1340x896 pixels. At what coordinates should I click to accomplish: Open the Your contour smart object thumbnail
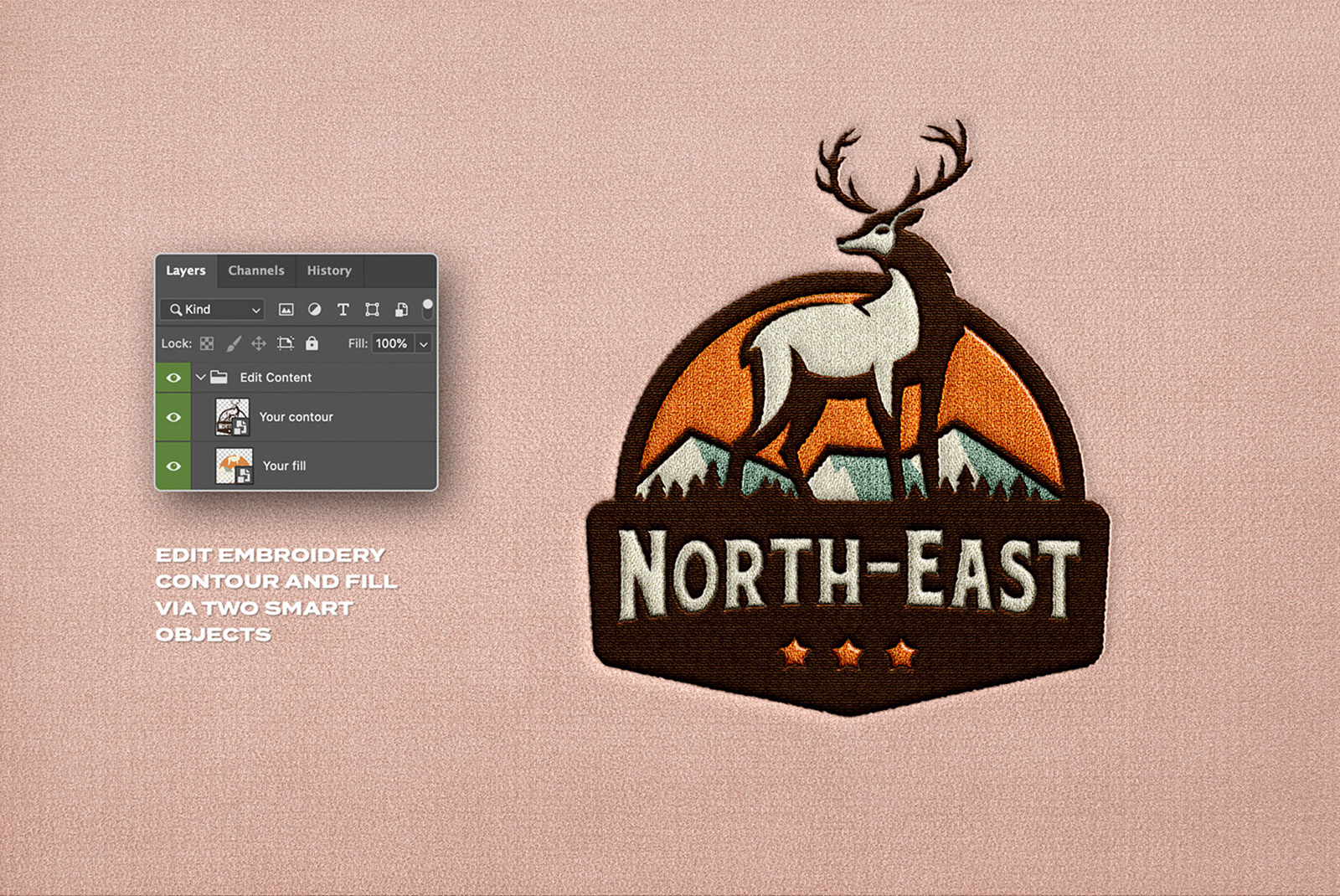click(x=232, y=416)
